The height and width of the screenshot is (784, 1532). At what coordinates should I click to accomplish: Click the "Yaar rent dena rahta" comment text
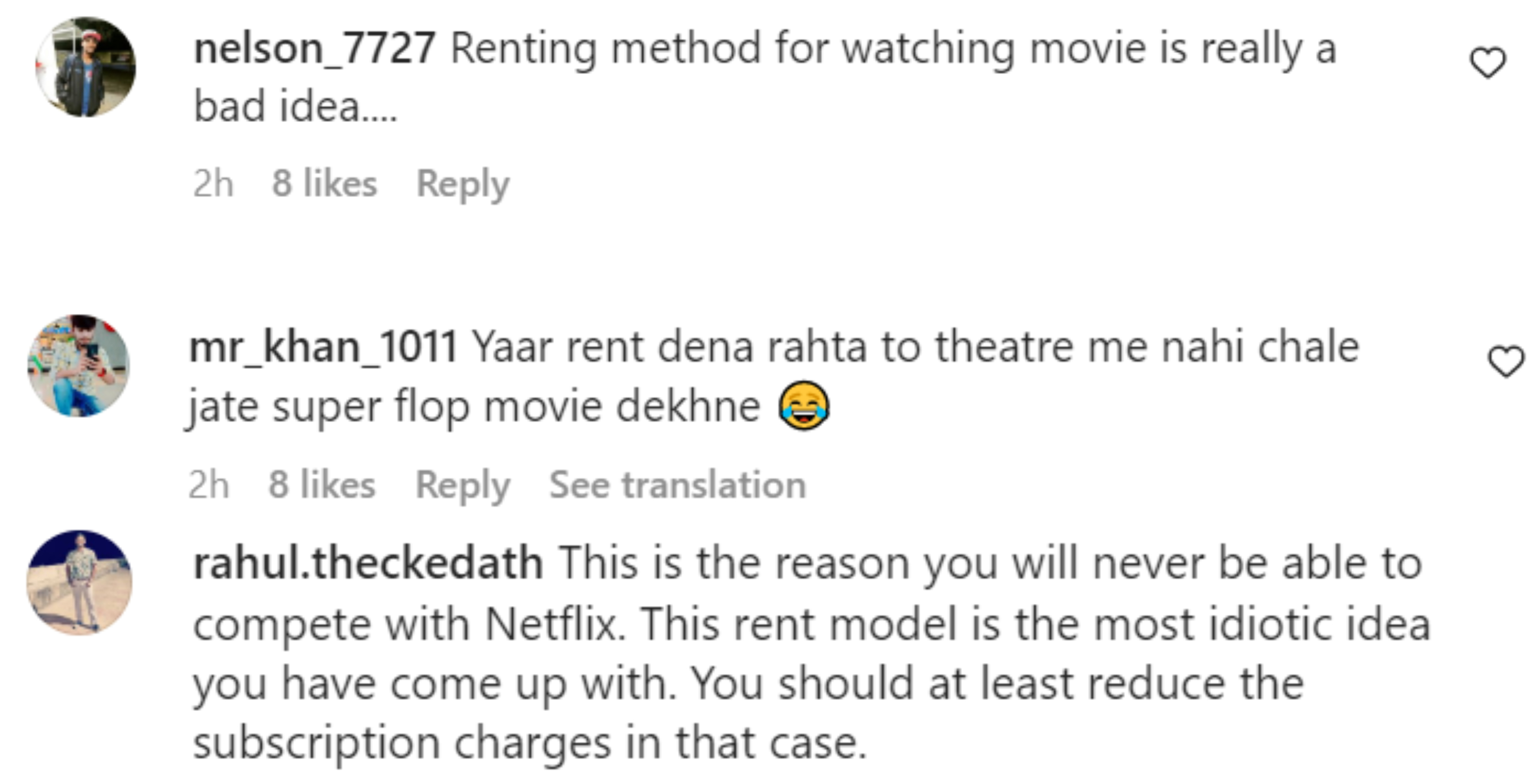pos(916,347)
